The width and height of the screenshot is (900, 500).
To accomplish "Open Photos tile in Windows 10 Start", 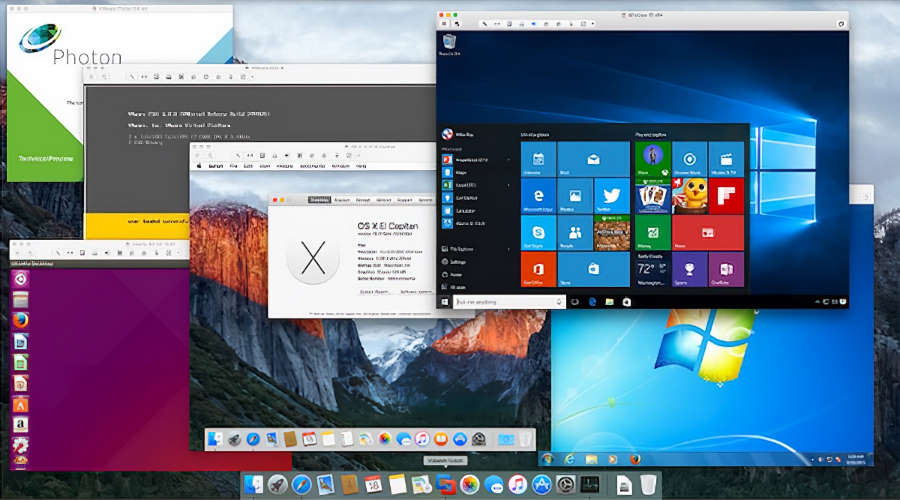I will click(575, 196).
